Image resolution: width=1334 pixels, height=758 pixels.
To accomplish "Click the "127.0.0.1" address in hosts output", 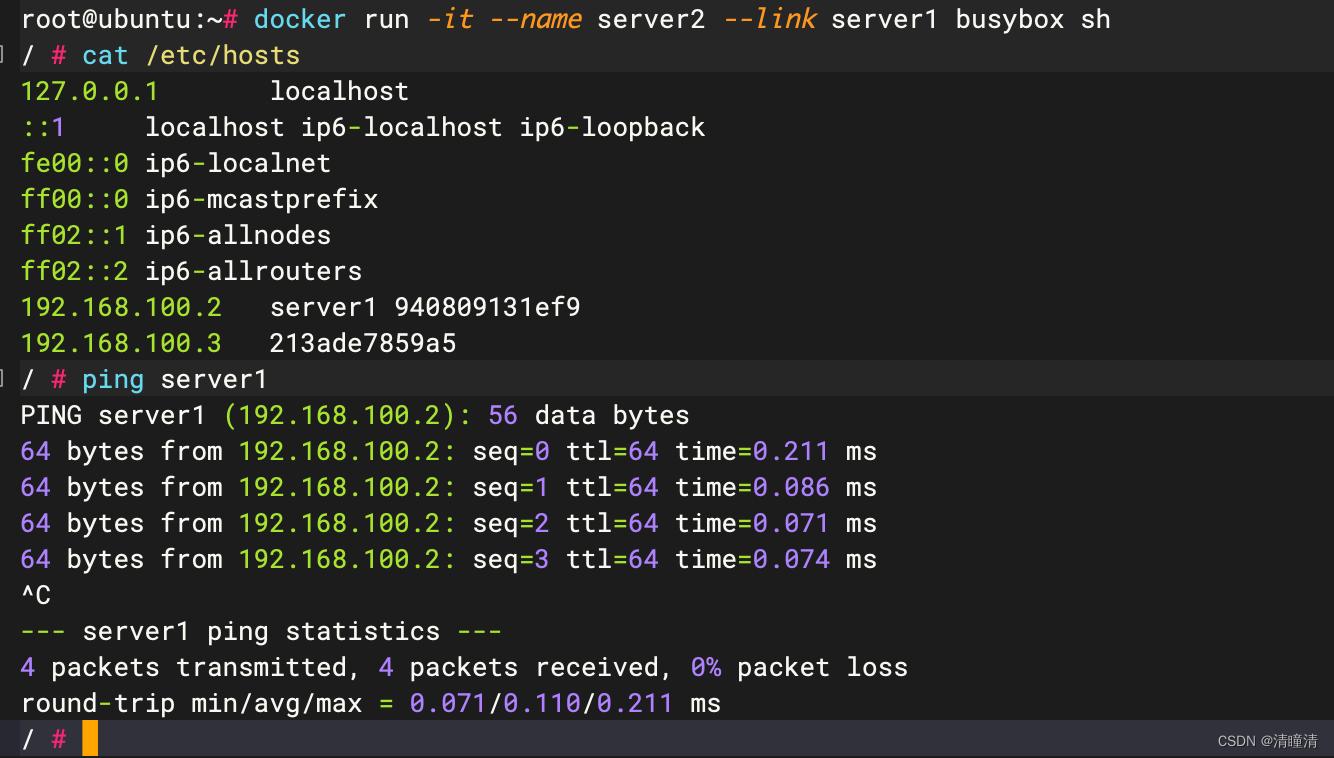I will (90, 91).
